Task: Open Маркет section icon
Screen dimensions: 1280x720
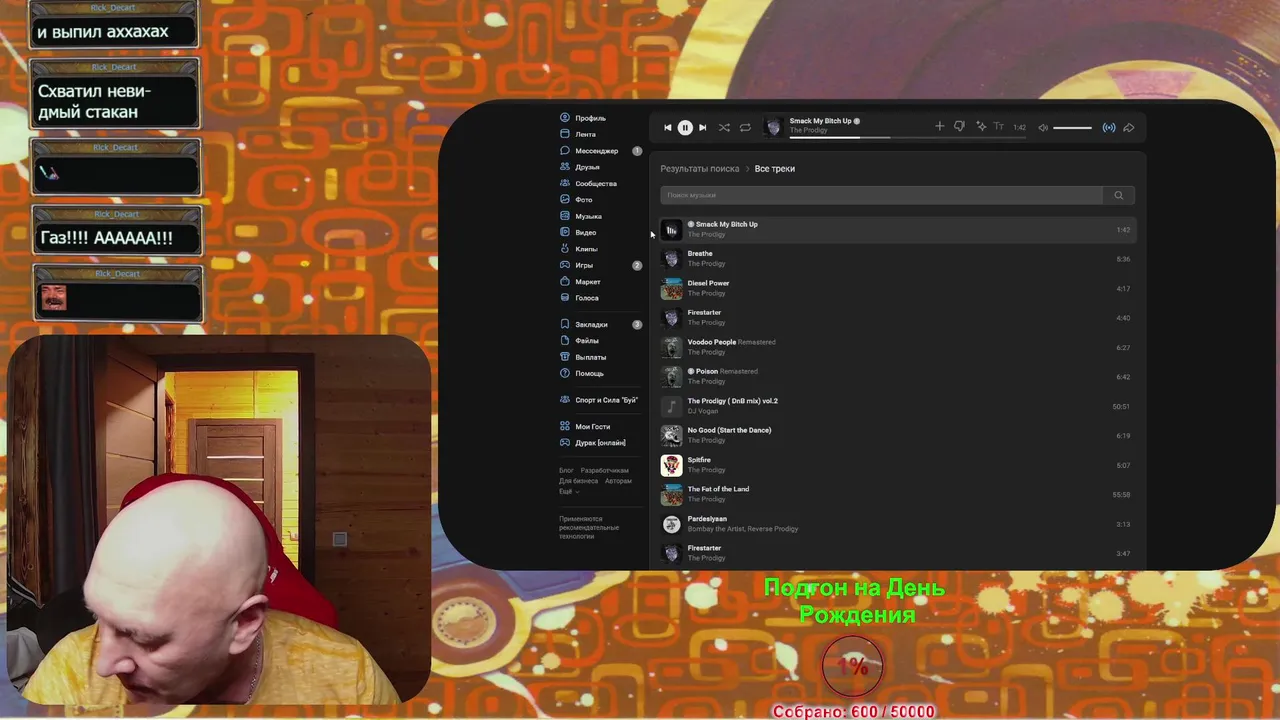Action: (565, 282)
